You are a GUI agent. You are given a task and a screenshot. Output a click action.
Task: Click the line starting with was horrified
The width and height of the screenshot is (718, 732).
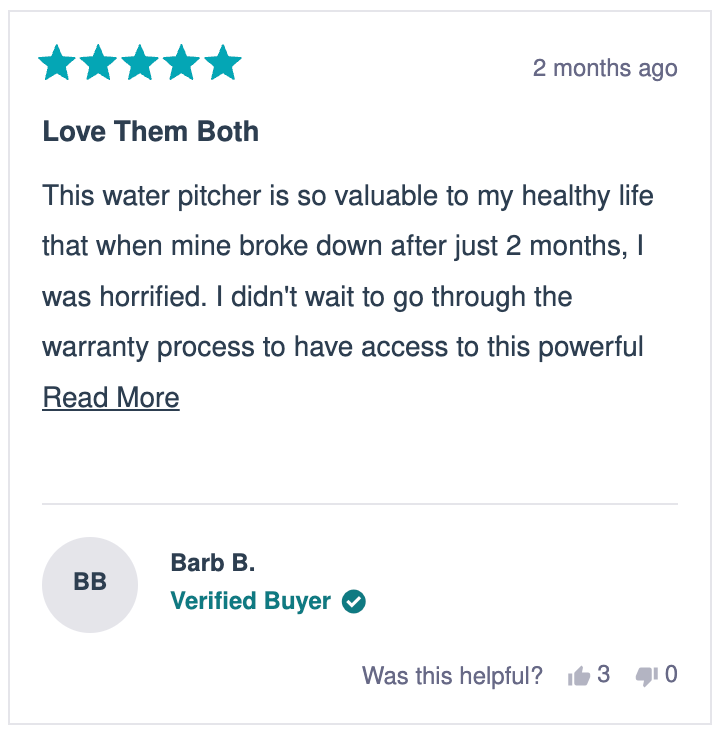click(x=307, y=296)
